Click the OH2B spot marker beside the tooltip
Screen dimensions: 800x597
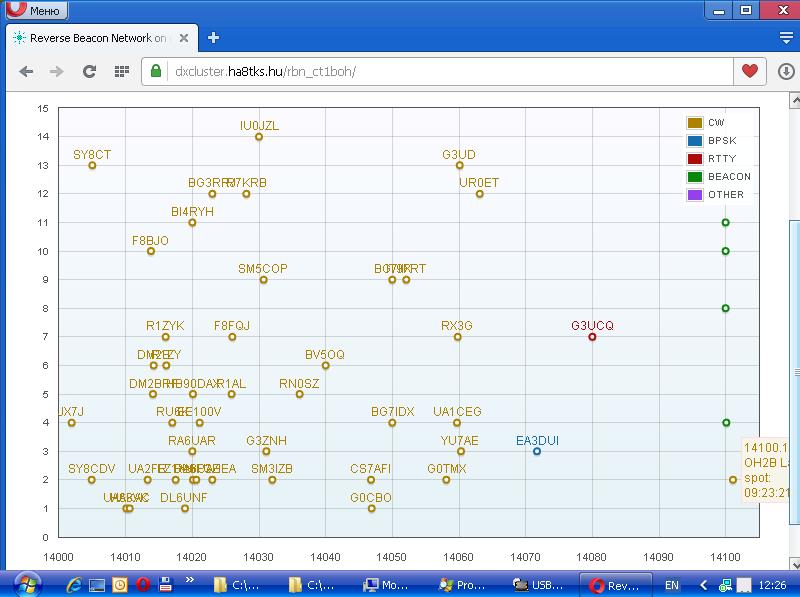tap(733, 480)
